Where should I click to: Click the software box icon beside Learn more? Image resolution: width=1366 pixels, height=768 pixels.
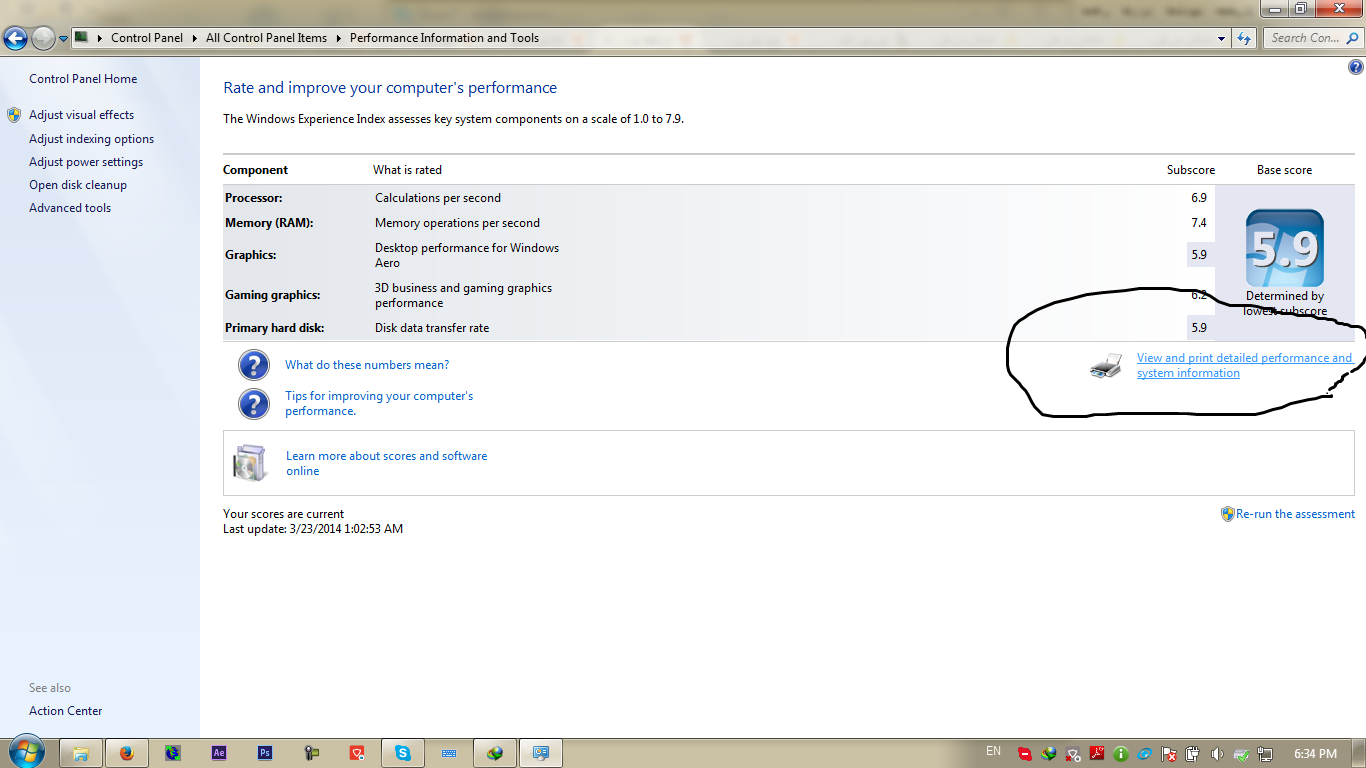250,463
